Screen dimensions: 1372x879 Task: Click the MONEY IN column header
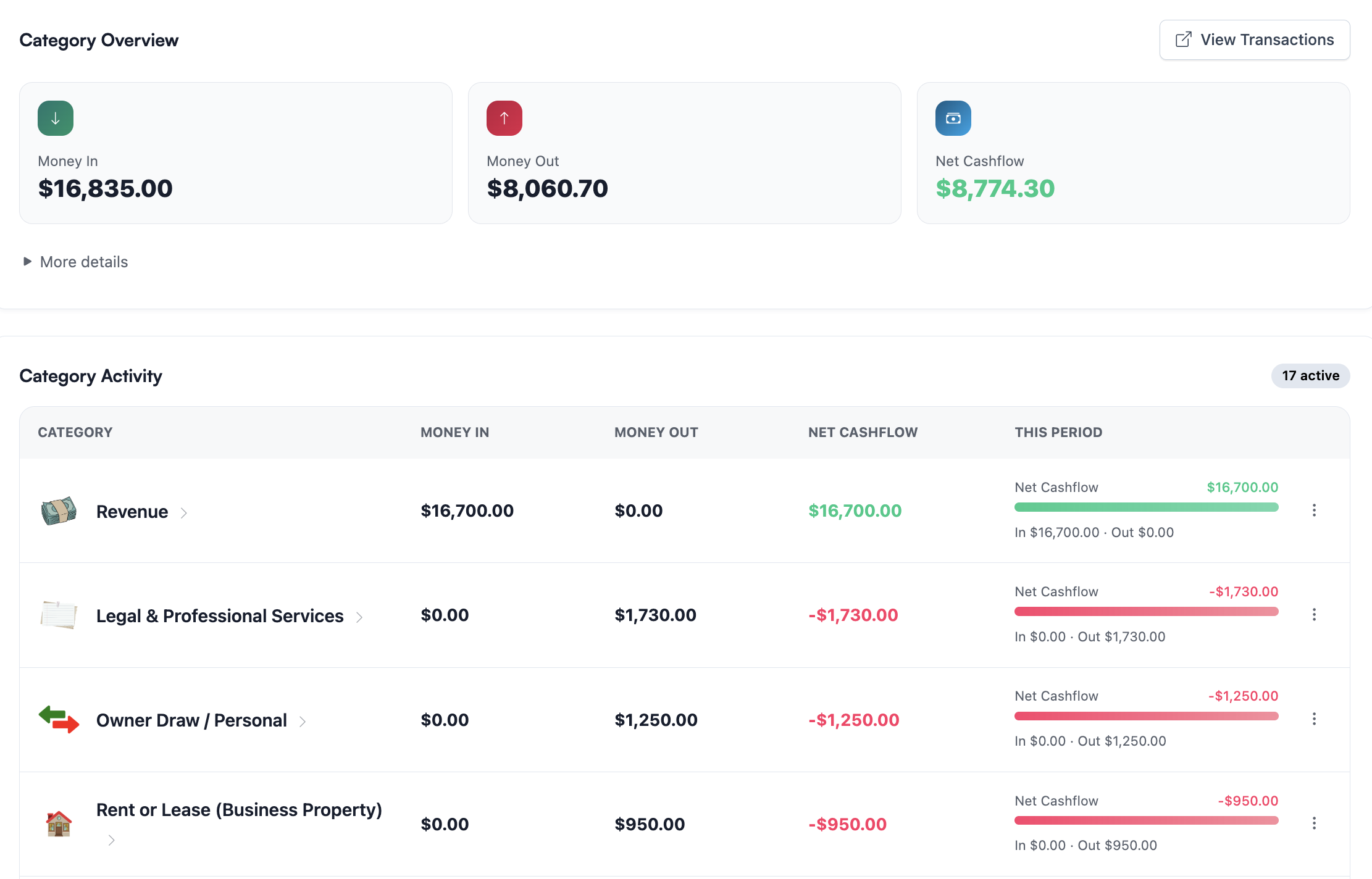tap(455, 433)
